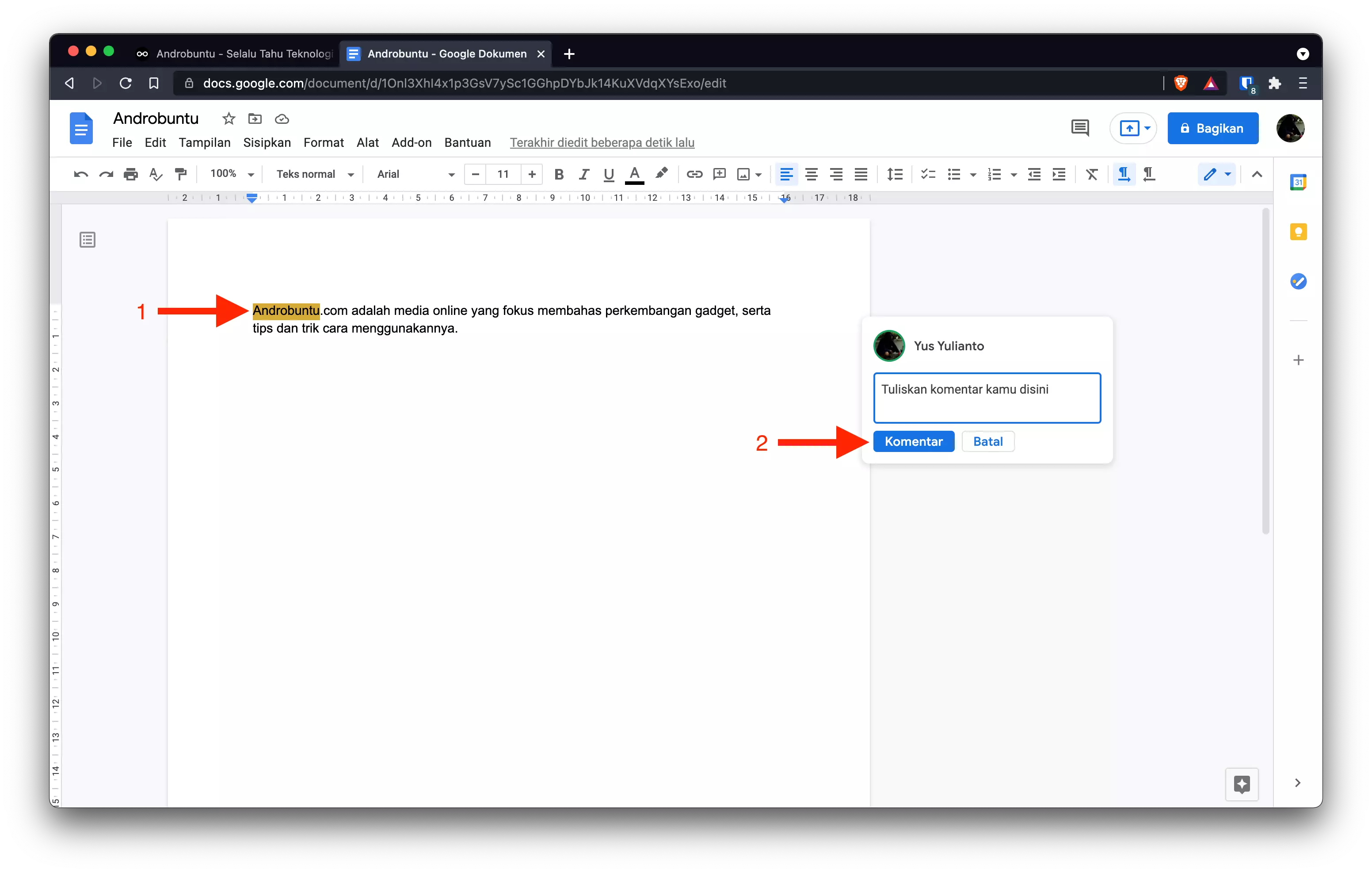Open the text color picker
1372x873 pixels.
634,175
